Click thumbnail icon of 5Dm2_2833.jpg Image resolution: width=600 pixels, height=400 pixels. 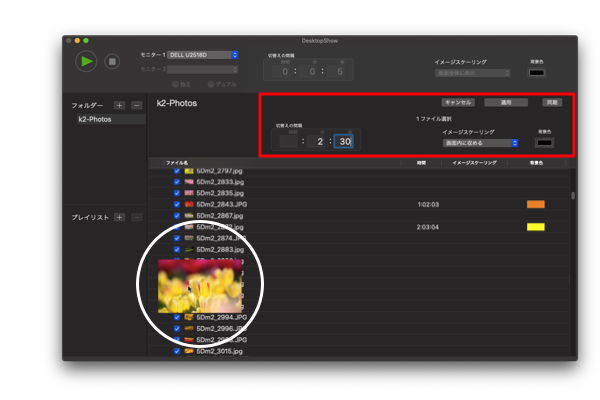(x=189, y=182)
